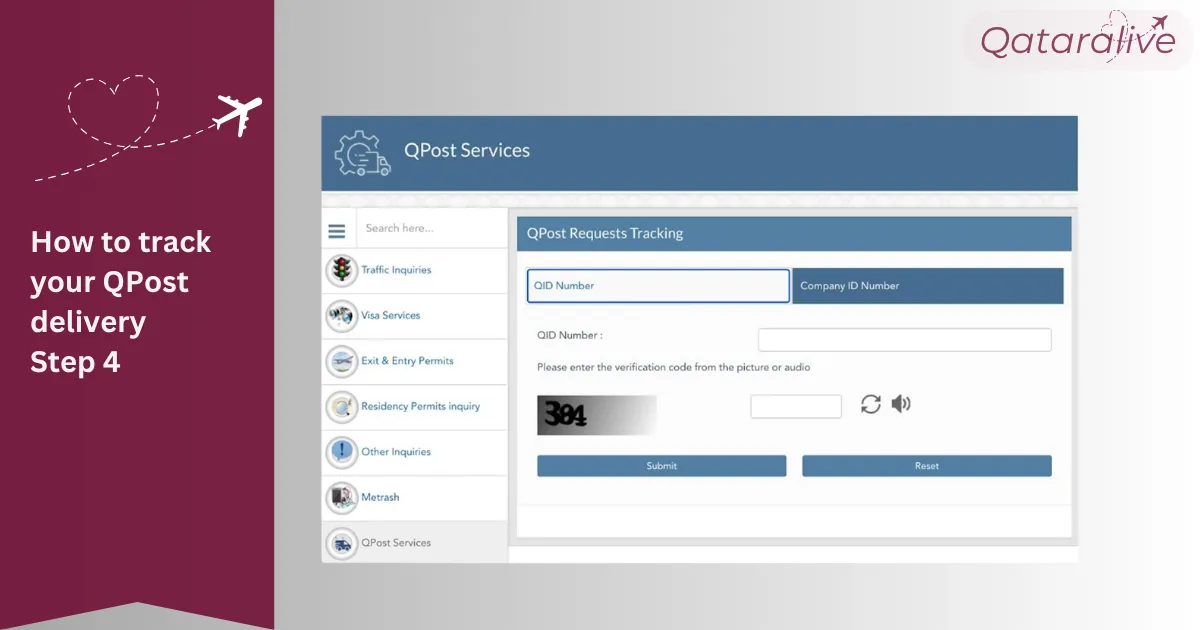Click the QID Number input field

tap(905, 340)
